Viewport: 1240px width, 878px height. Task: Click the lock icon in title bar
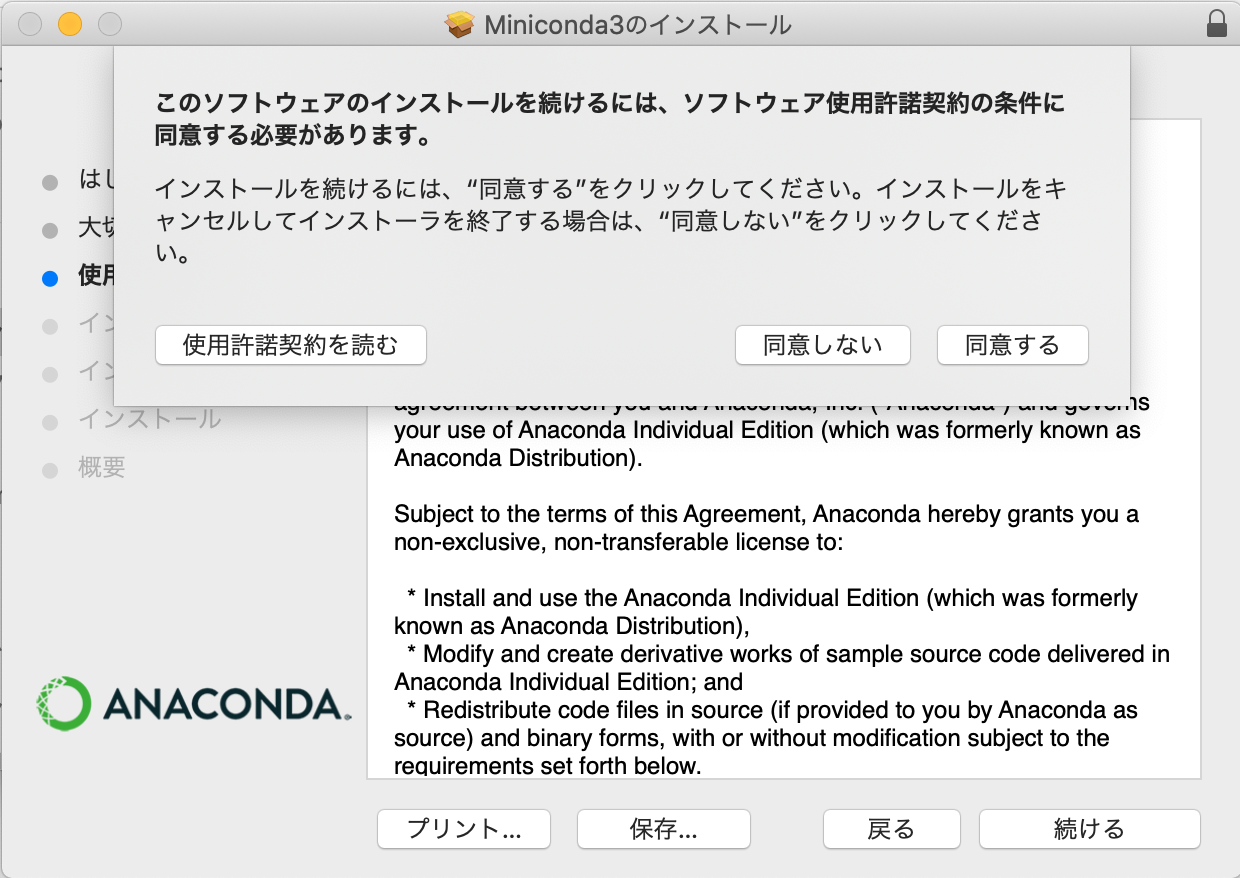1217,24
